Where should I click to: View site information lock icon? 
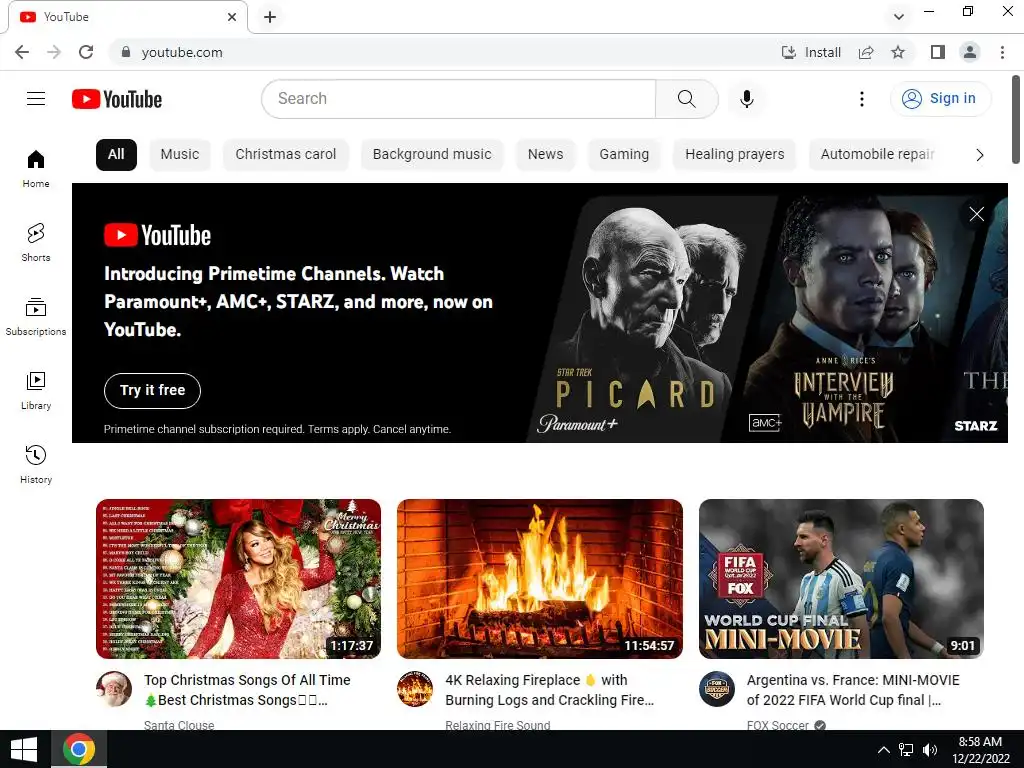(126, 52)
